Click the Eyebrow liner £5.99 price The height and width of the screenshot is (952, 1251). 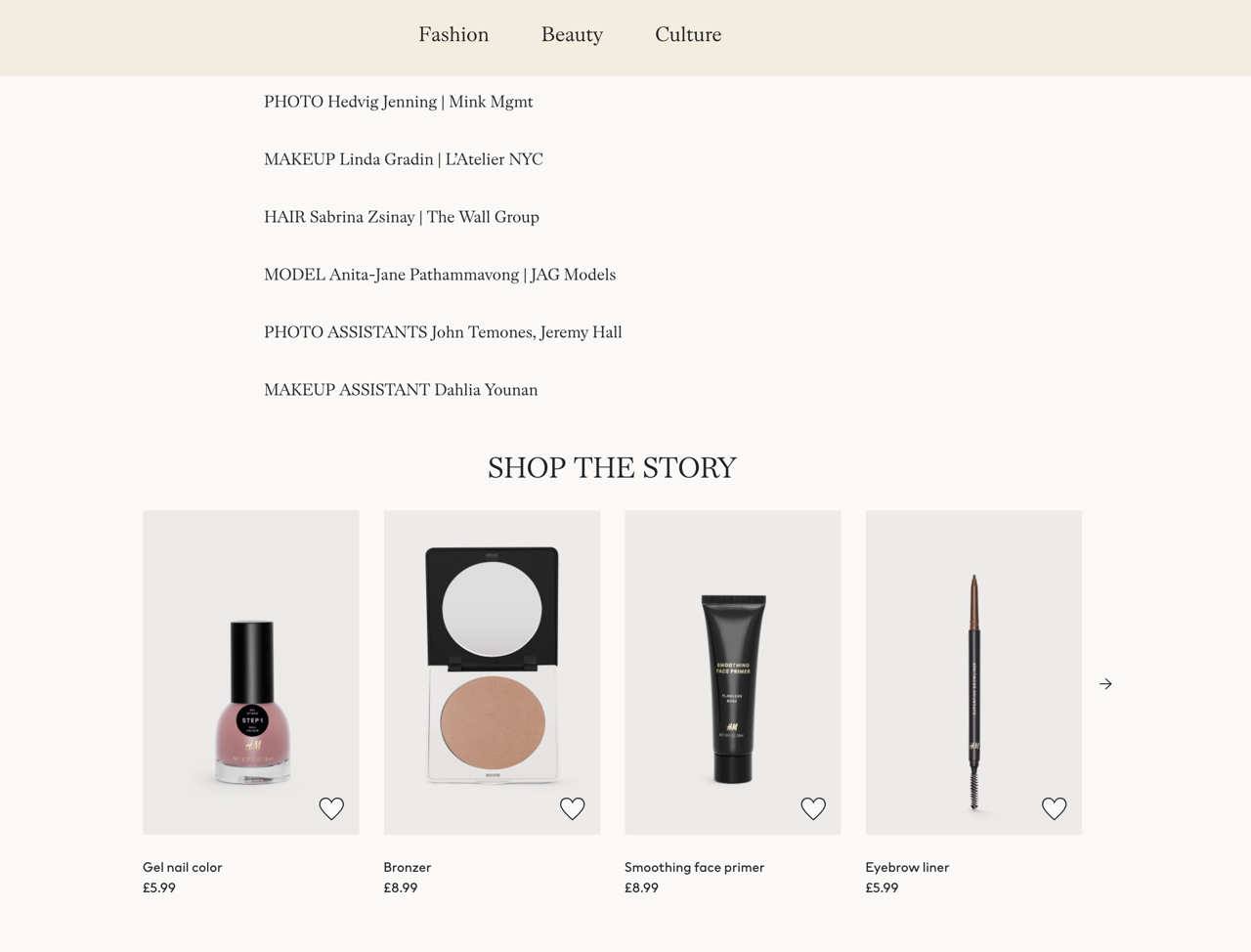coord(882,887)
